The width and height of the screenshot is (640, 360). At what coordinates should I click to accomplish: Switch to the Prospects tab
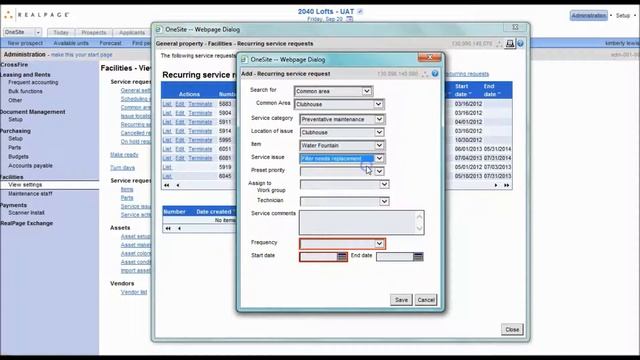(x=93, y=32)
